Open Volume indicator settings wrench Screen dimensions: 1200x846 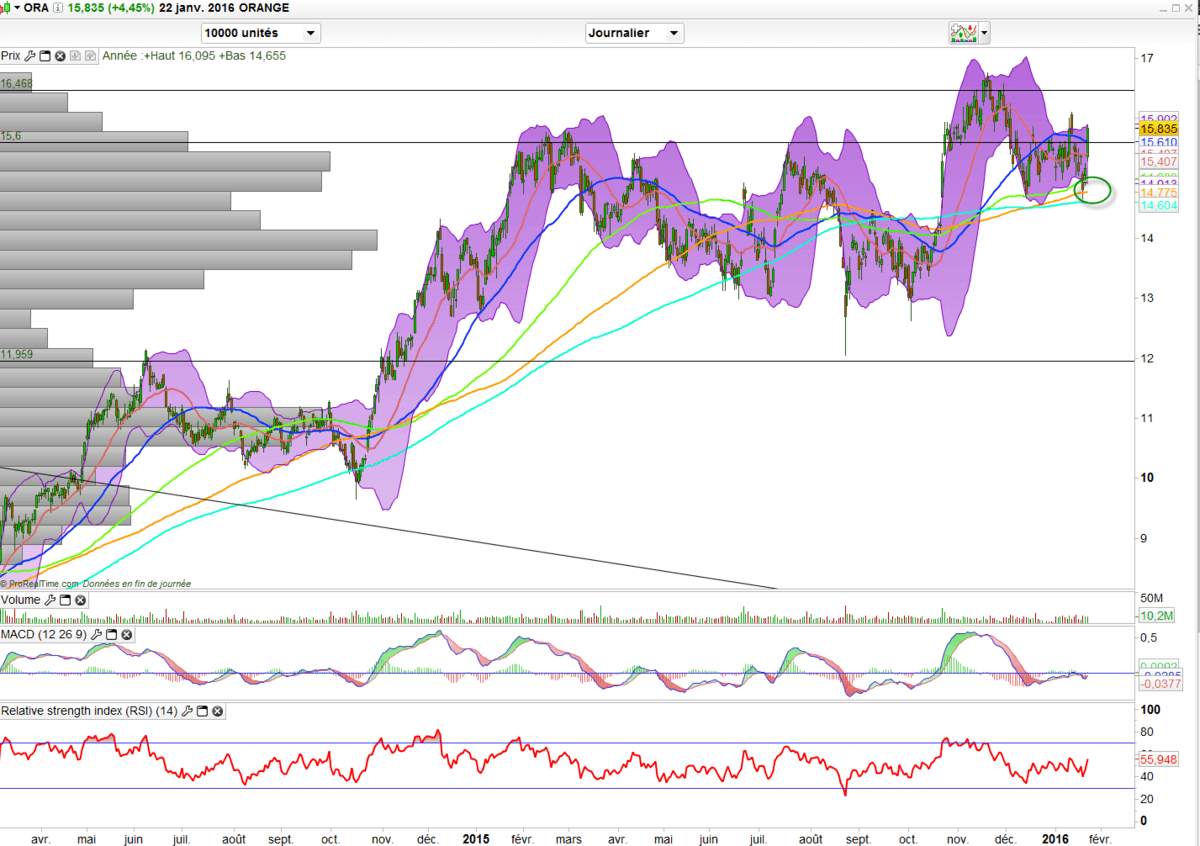[x=50, y=600]
